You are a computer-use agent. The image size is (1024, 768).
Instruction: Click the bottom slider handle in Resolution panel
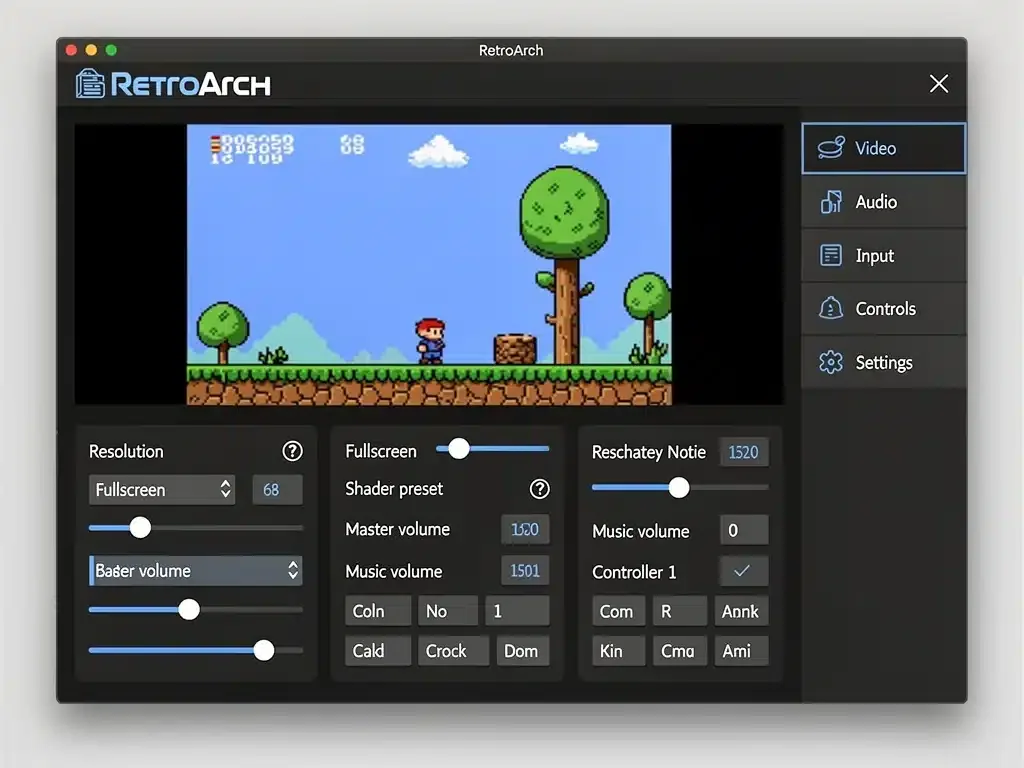(264, 650)
